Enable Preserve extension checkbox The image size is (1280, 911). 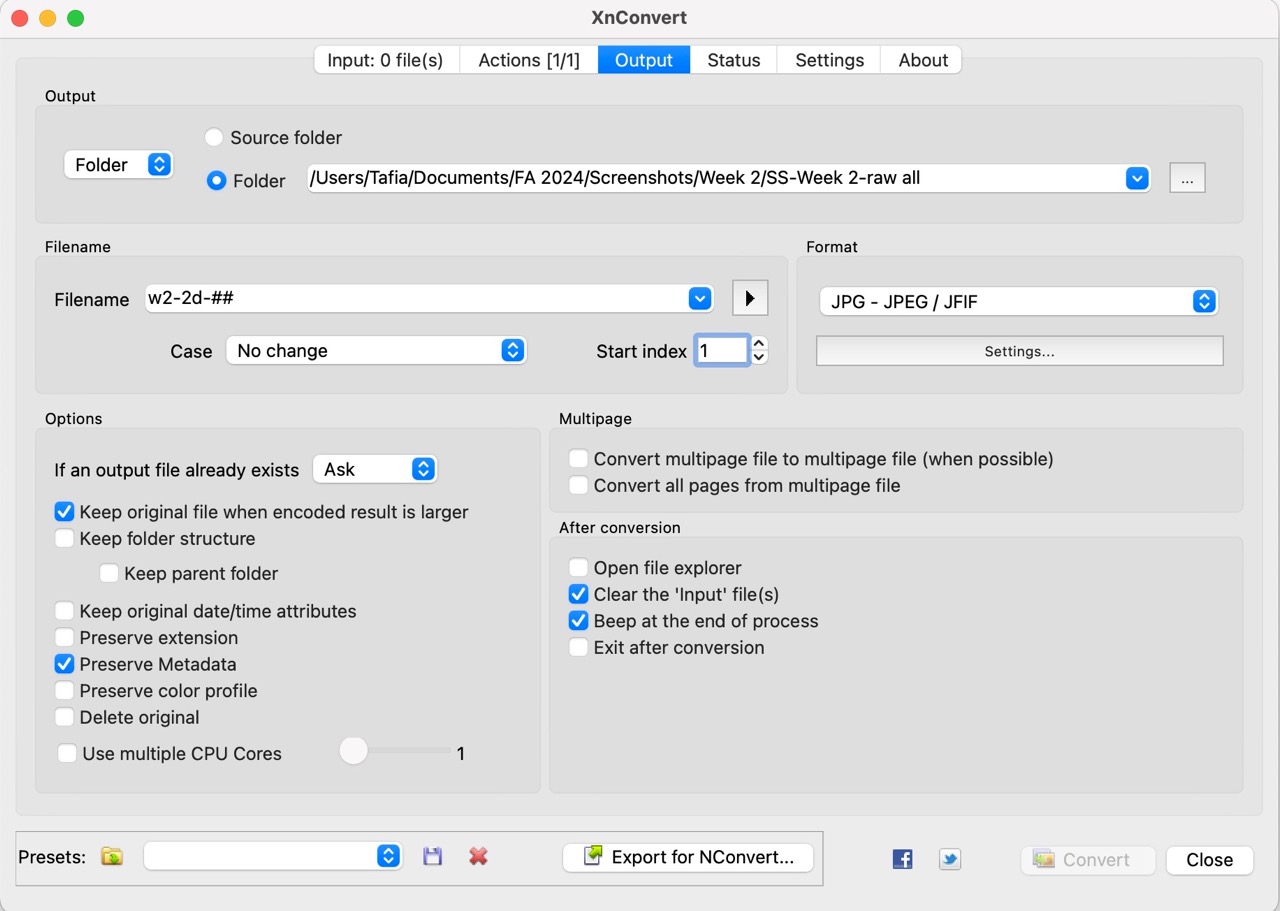(x=64, y=637)
